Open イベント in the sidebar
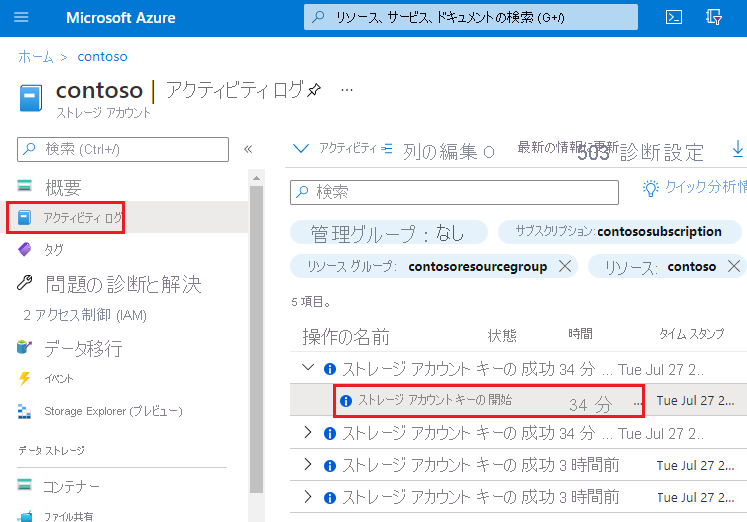The height and width of the screenshot is (522, 747). tap(59, 379)
